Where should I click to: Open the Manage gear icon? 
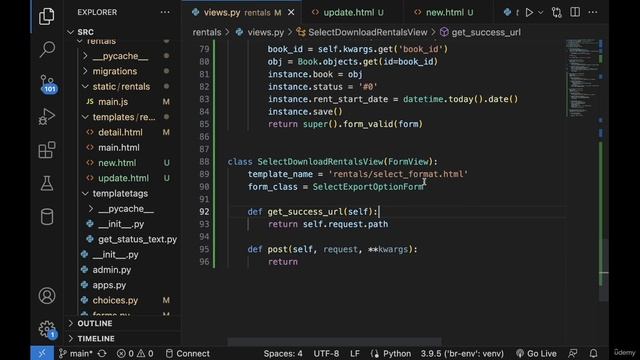point(47,329)
